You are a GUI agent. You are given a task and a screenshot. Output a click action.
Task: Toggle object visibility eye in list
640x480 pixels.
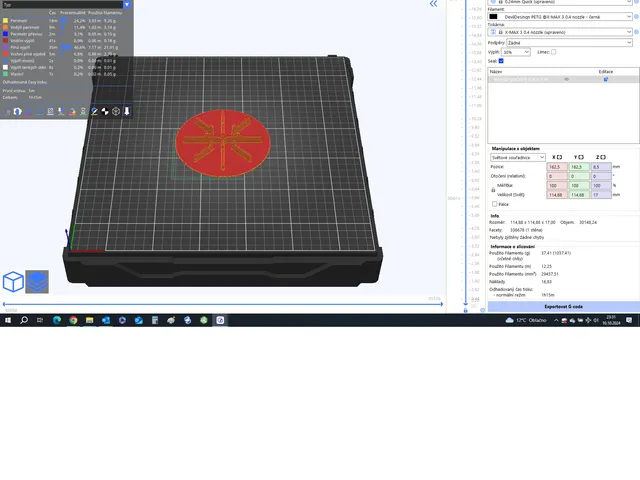tap(567, 79)
